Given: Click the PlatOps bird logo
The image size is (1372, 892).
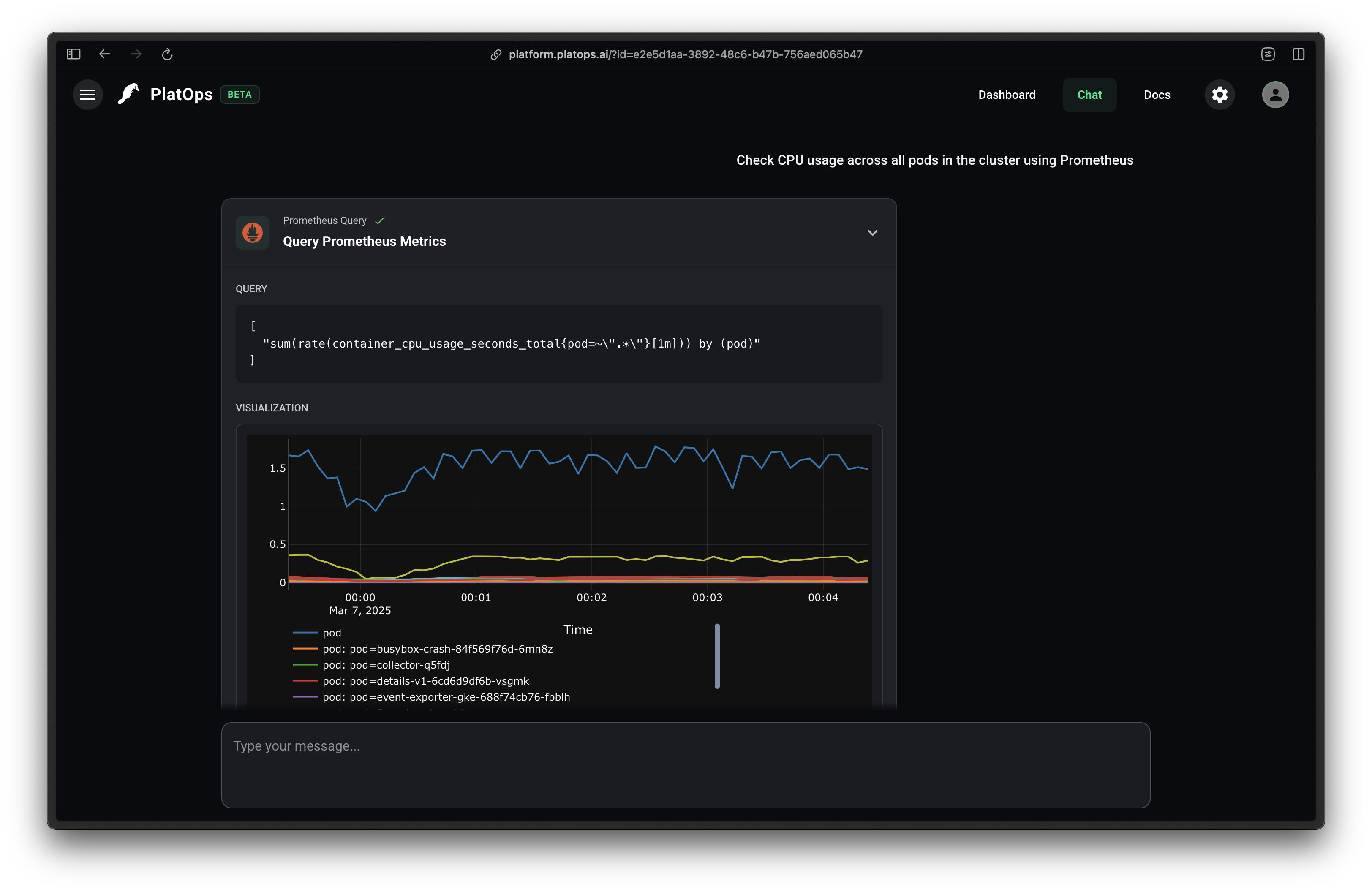Looking at the screenshot, I should click(128, 94).
